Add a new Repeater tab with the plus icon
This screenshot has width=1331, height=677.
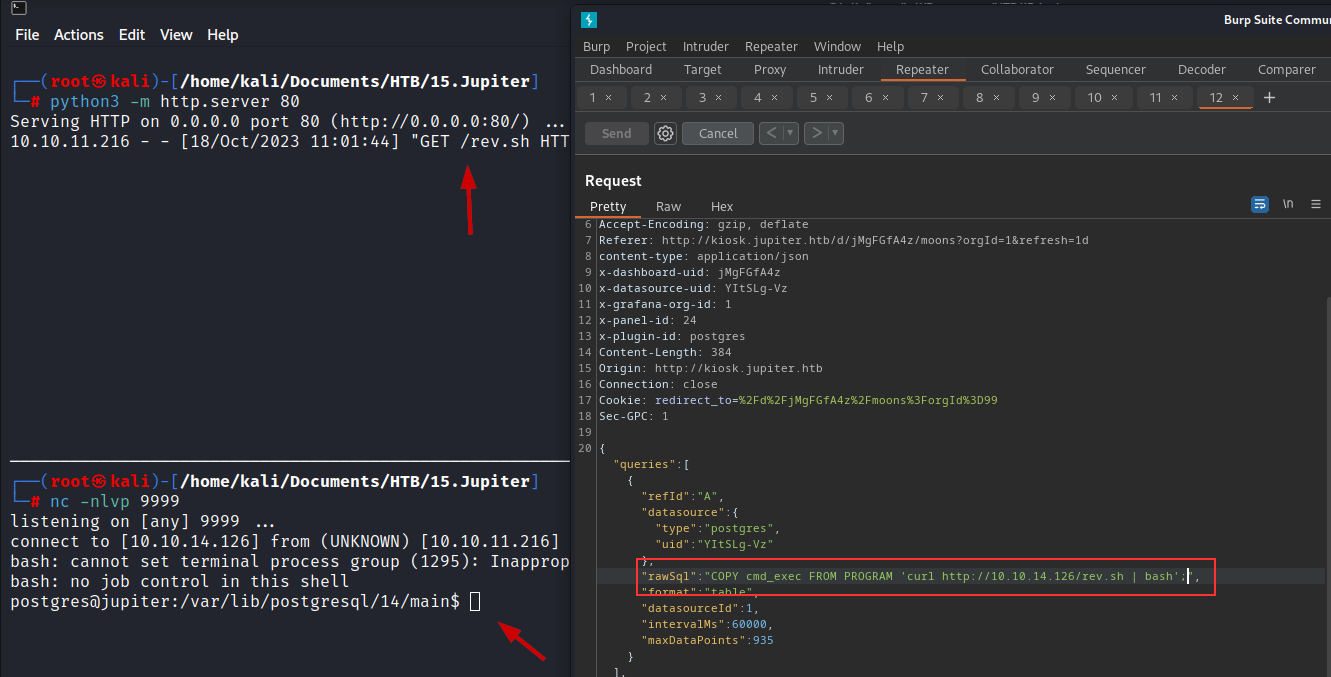[x=1269, y=97]
